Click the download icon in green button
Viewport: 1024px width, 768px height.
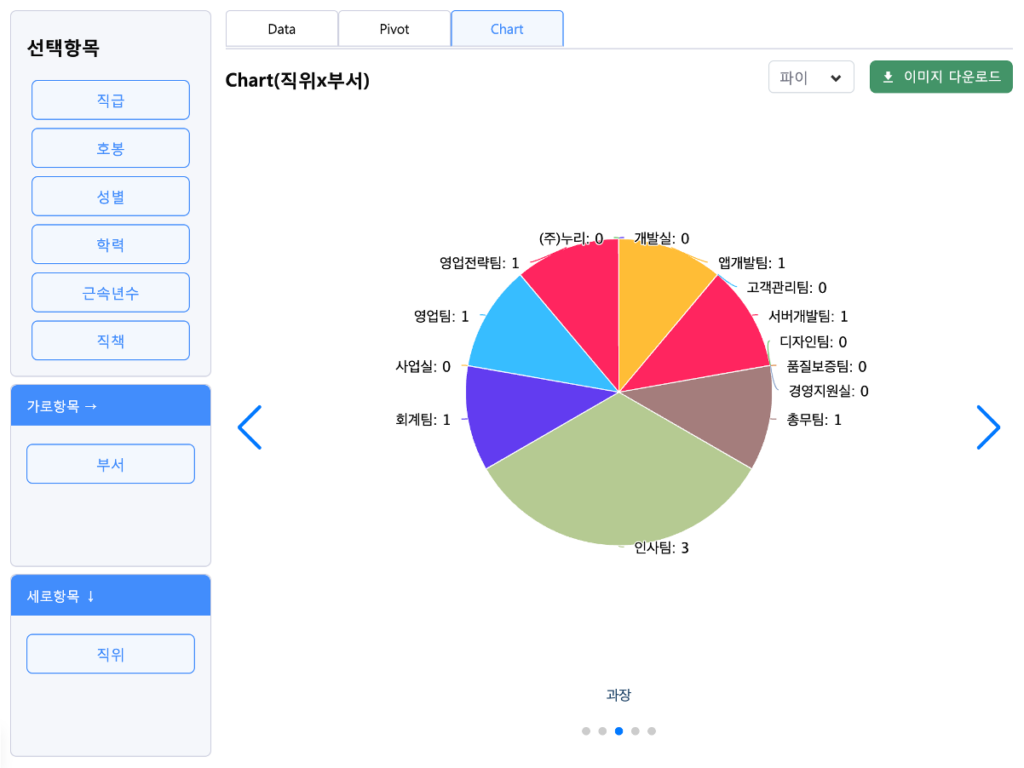click(888, 77)
